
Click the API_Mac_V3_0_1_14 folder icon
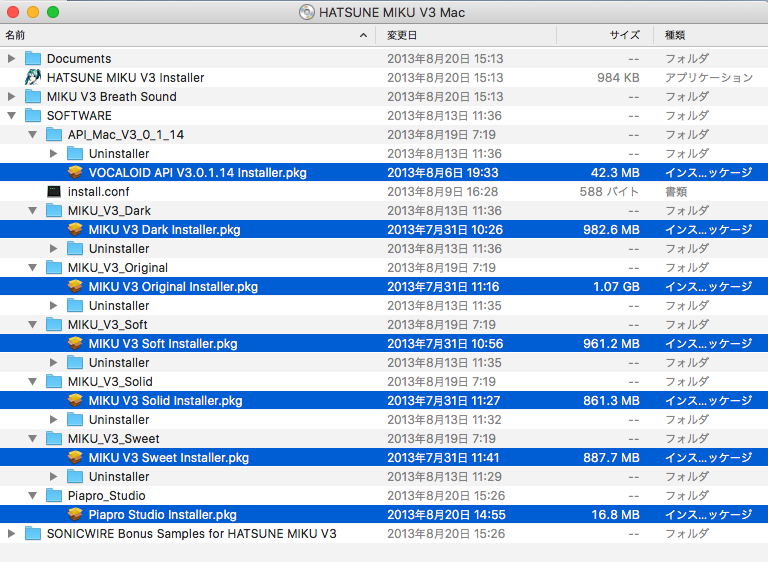tap(54, 134)
